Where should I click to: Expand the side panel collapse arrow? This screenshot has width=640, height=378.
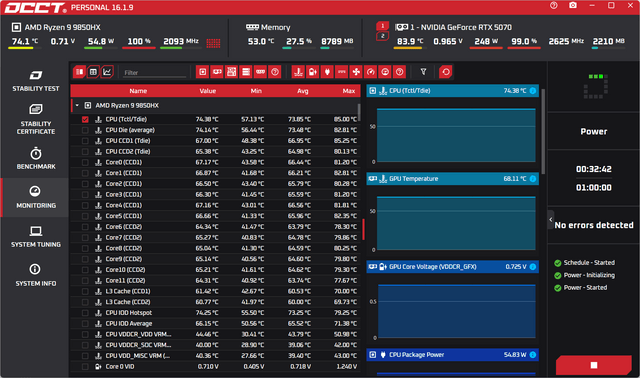551,220
